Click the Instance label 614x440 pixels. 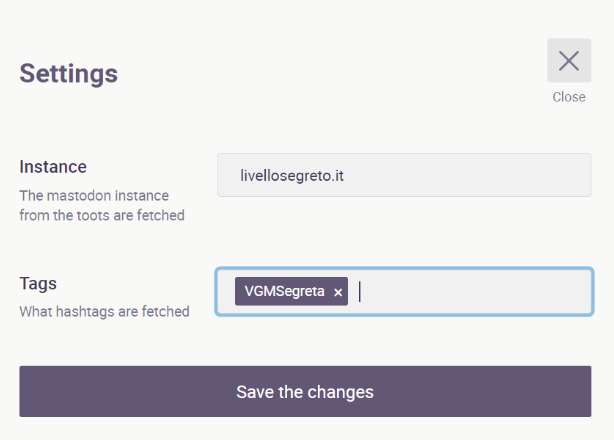point(53,167)
